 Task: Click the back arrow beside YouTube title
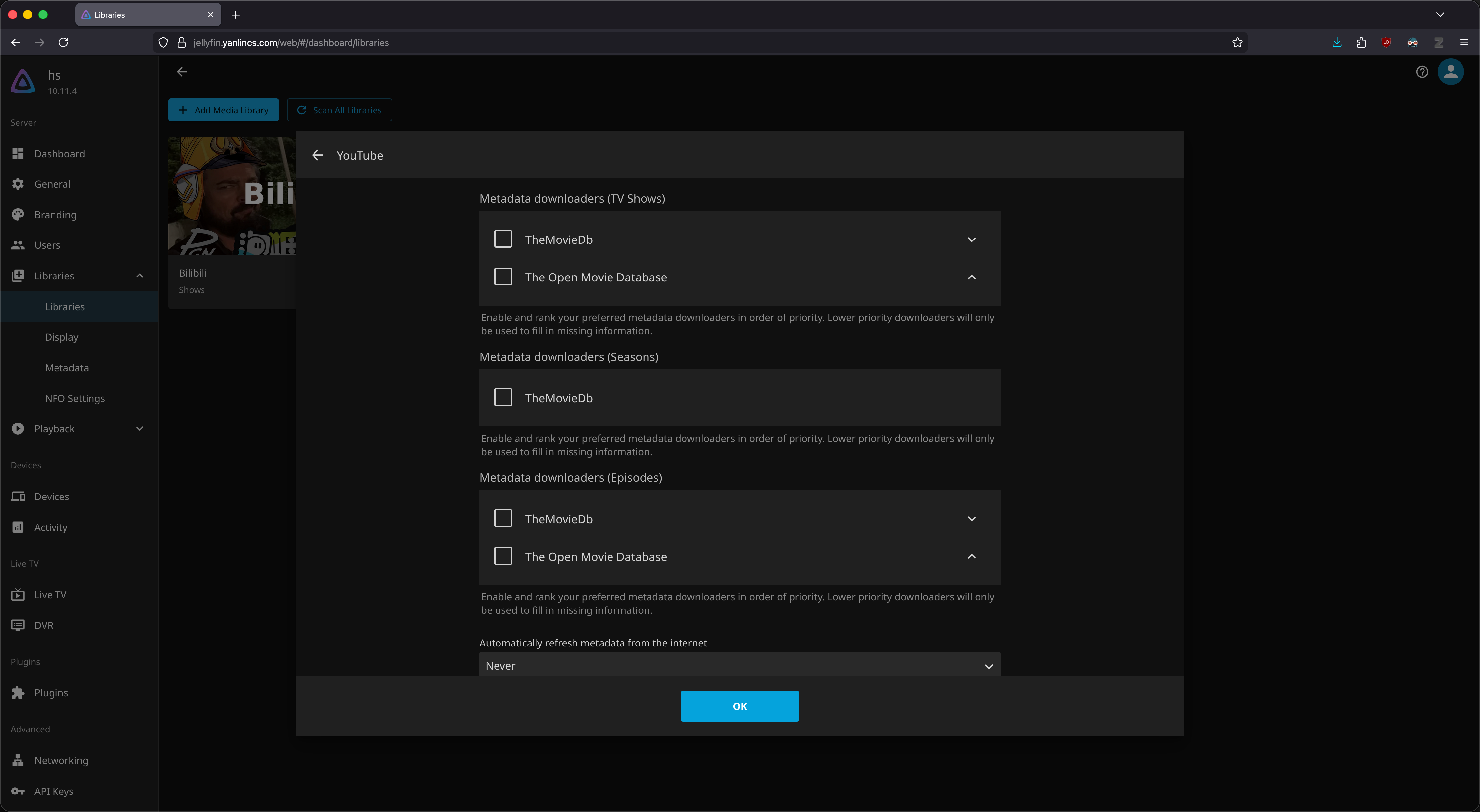click(x=317, y=155)
